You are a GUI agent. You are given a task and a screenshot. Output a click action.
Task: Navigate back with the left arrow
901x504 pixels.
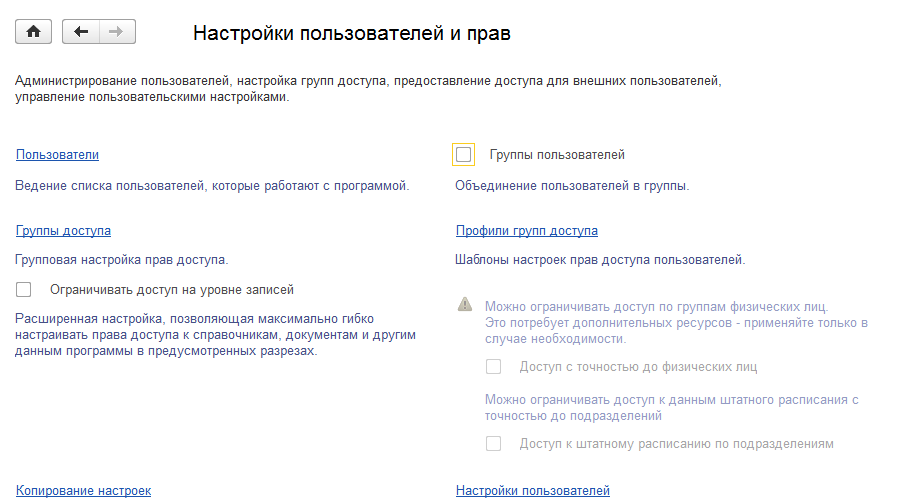81,32
